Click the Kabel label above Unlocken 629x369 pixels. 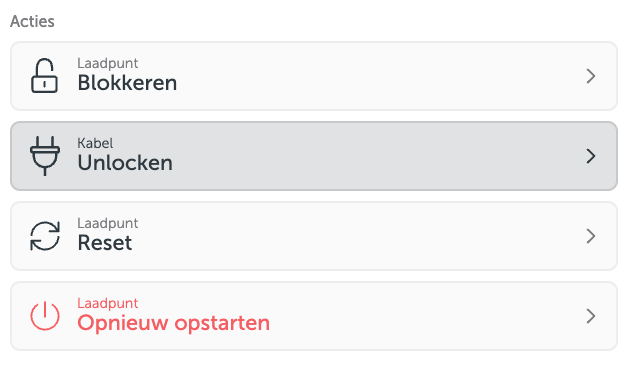(95, 143)
